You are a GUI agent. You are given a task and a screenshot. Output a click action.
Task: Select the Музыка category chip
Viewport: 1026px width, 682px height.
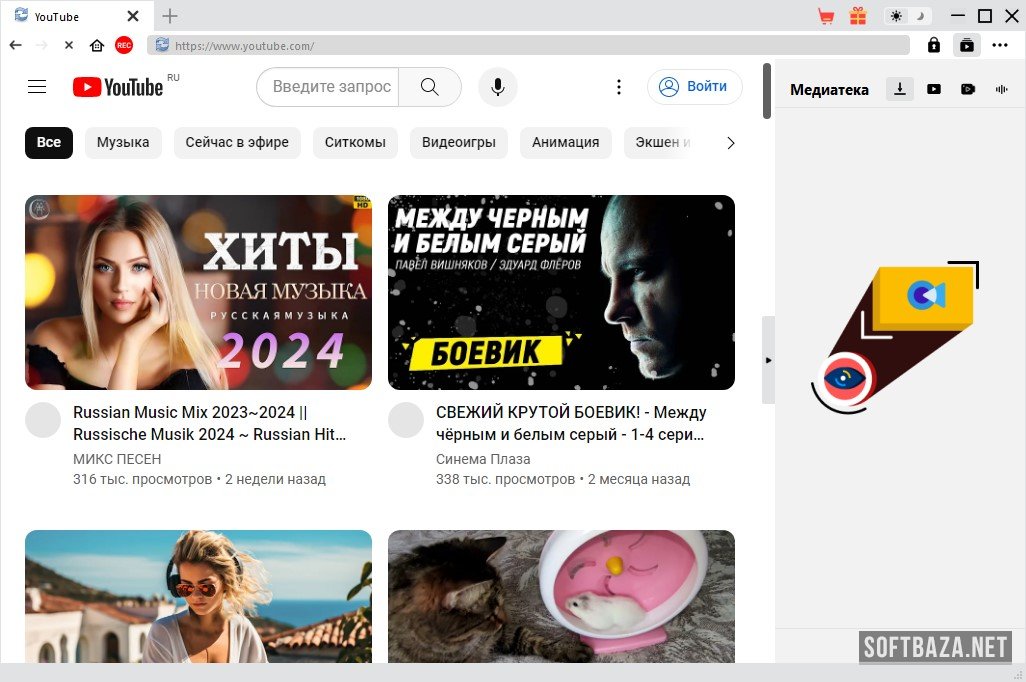click(123, 142)
